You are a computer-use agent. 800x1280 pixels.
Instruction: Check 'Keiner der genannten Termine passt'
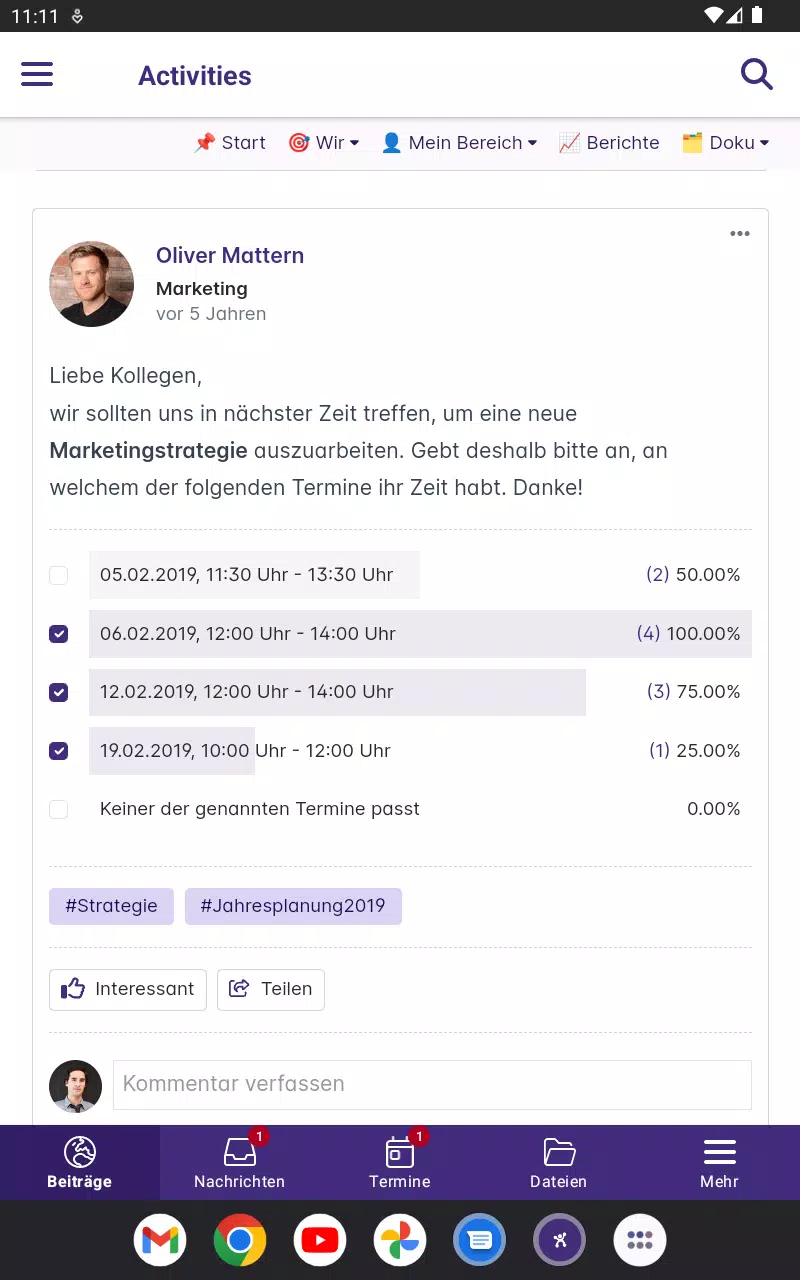pos(59,809)
